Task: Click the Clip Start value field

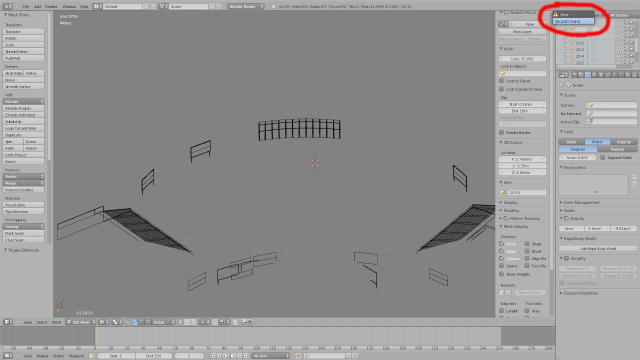Action: [522, 104]
